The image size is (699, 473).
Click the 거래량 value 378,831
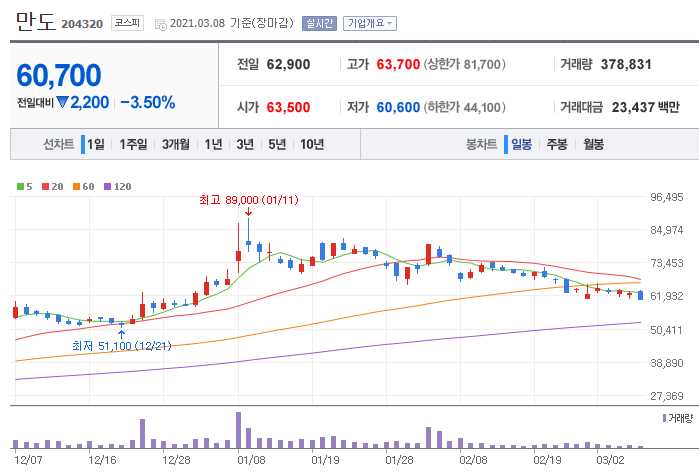coord(626,64)
